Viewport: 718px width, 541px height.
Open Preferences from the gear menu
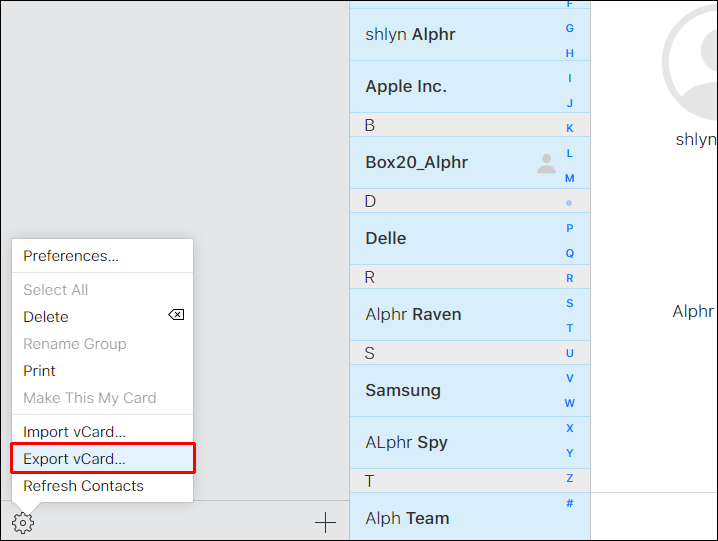(71, 256)
